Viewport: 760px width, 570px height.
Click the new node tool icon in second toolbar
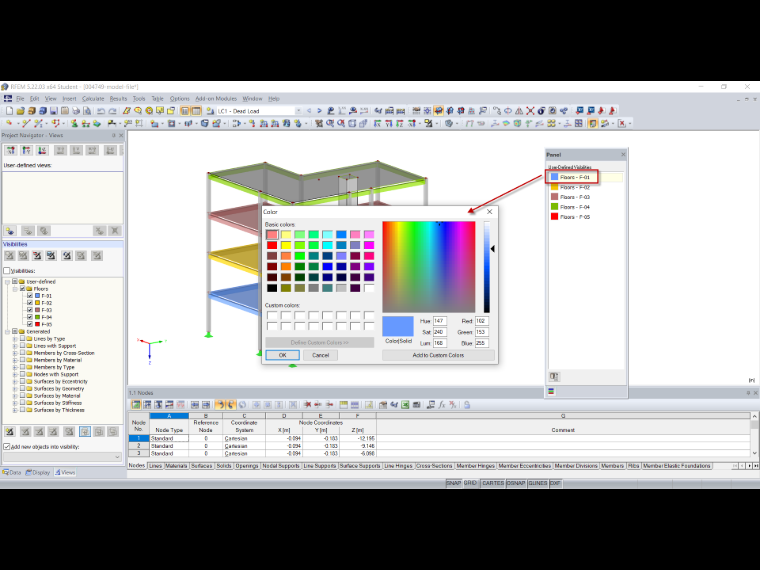[9, 124]
